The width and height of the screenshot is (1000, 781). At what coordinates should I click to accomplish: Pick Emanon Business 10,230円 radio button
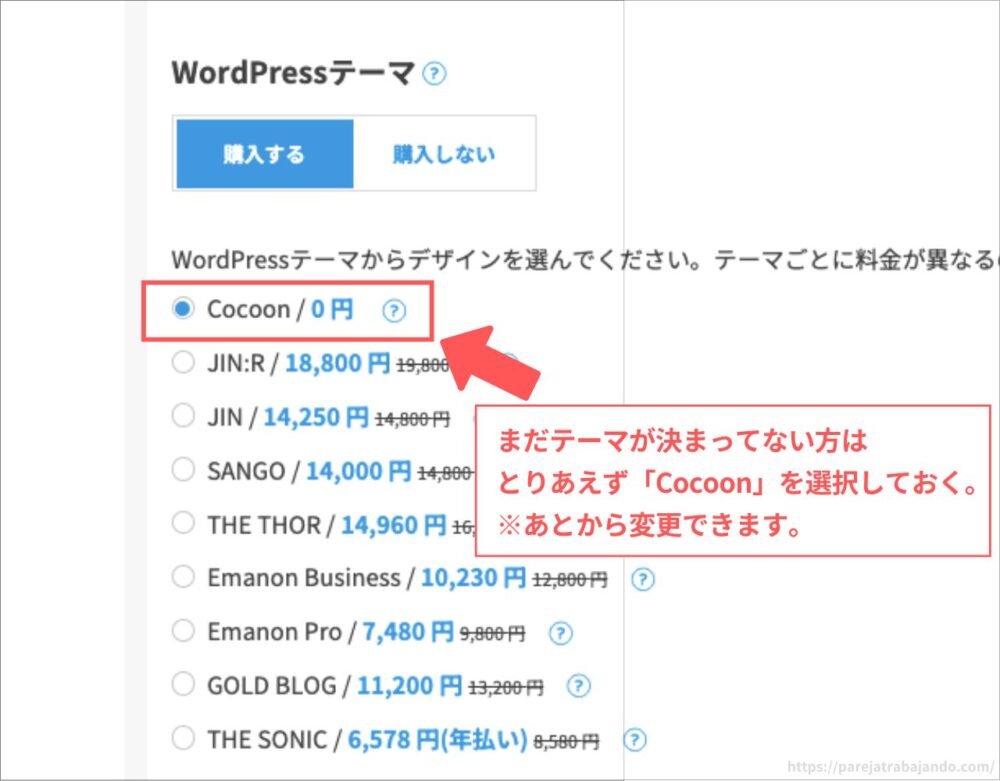183,576
